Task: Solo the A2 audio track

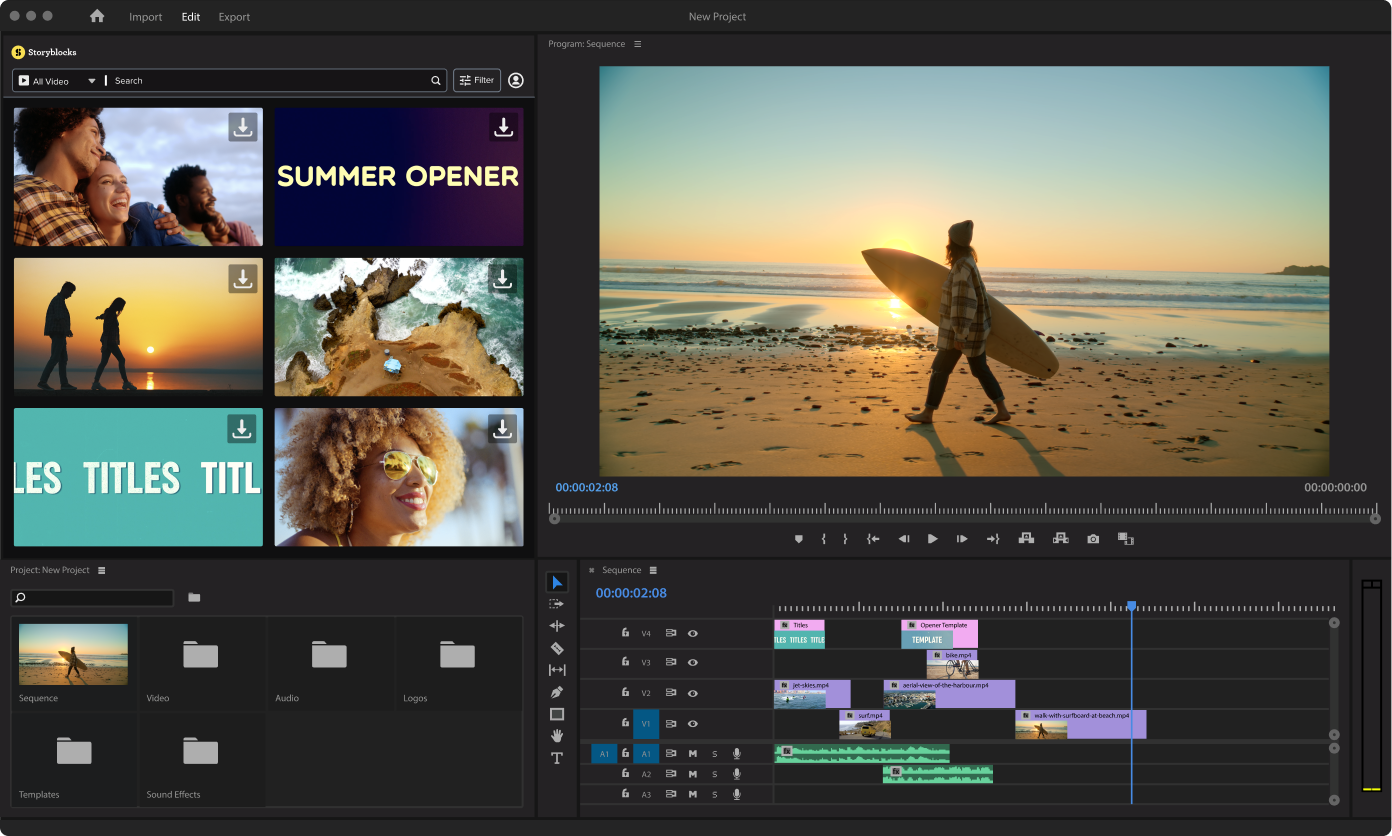Action: pos(715,774)
